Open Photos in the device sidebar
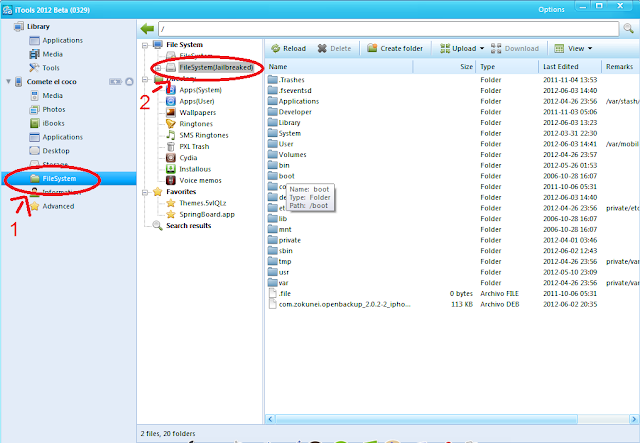Screen dimensions: 640x443 (x=47, y=109)
